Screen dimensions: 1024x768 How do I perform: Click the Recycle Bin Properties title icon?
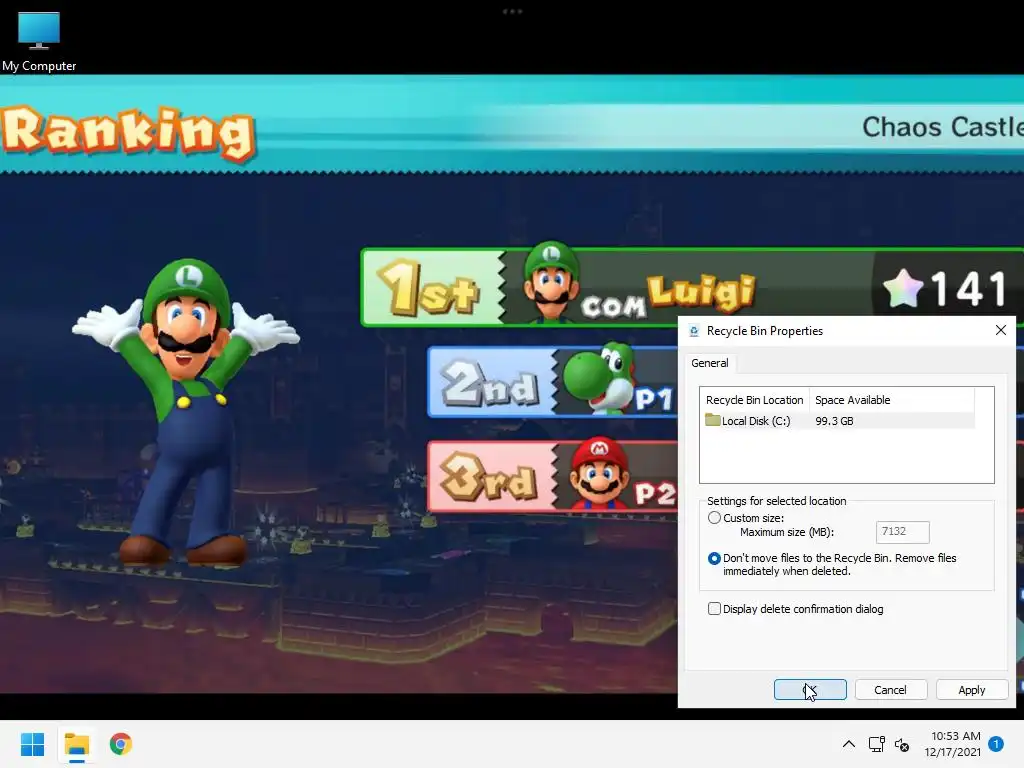pyautogui.click(x=694, y=331)
